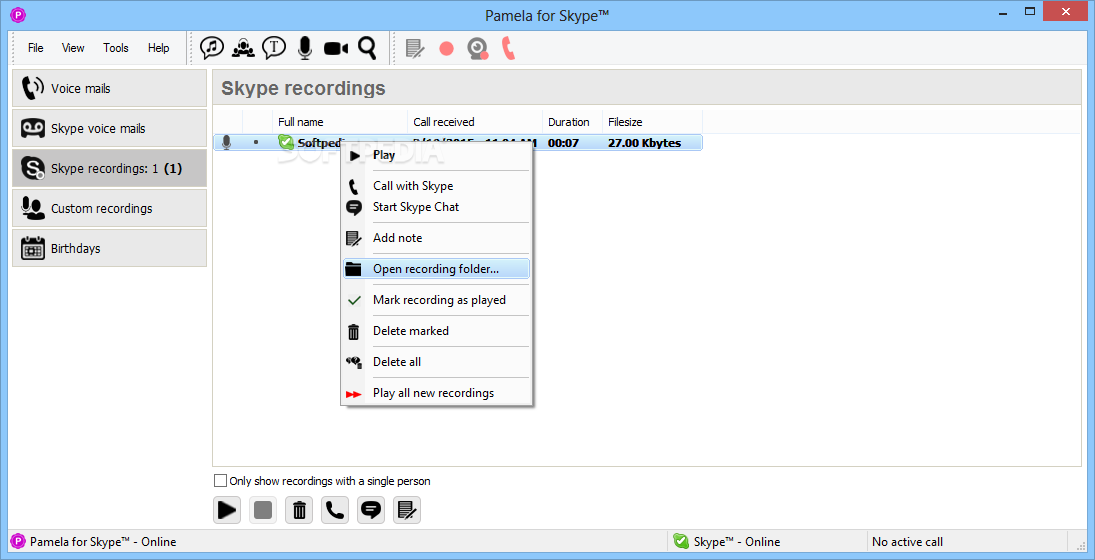The height and width of the screenshot is (560, 1095).
Task: Click the bottom chat bubble button
Action: [x=372, y=510]
